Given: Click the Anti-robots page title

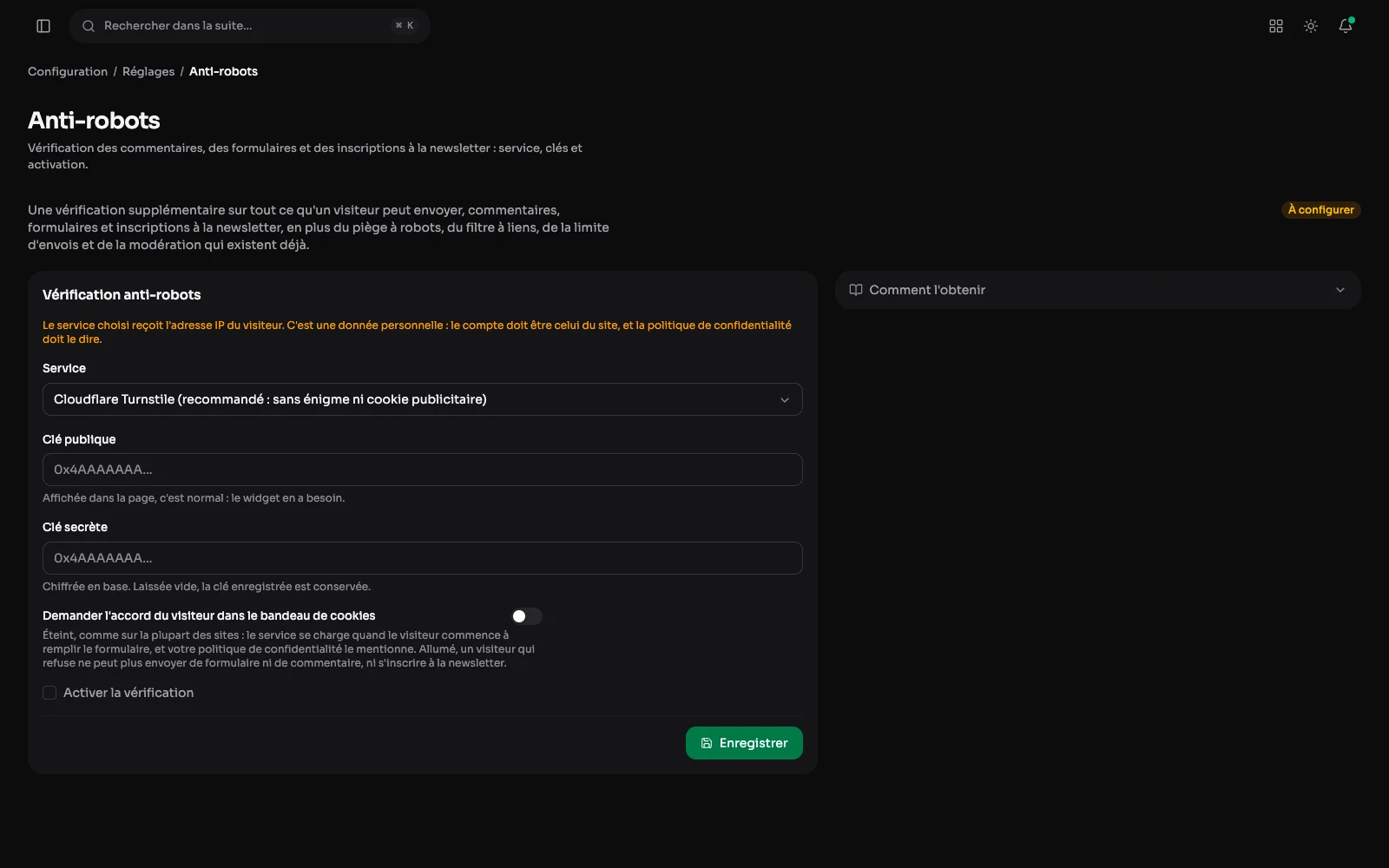Looking at the screenshot, I should (94, 121).
